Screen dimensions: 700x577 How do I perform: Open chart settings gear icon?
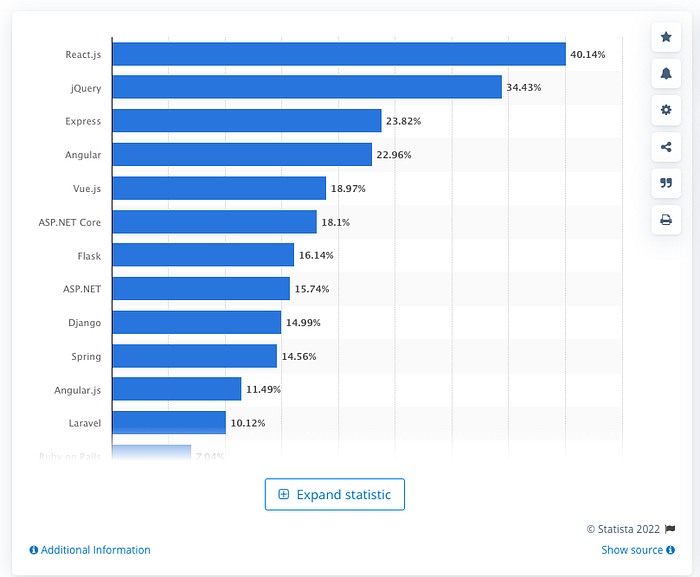(666, 110)
